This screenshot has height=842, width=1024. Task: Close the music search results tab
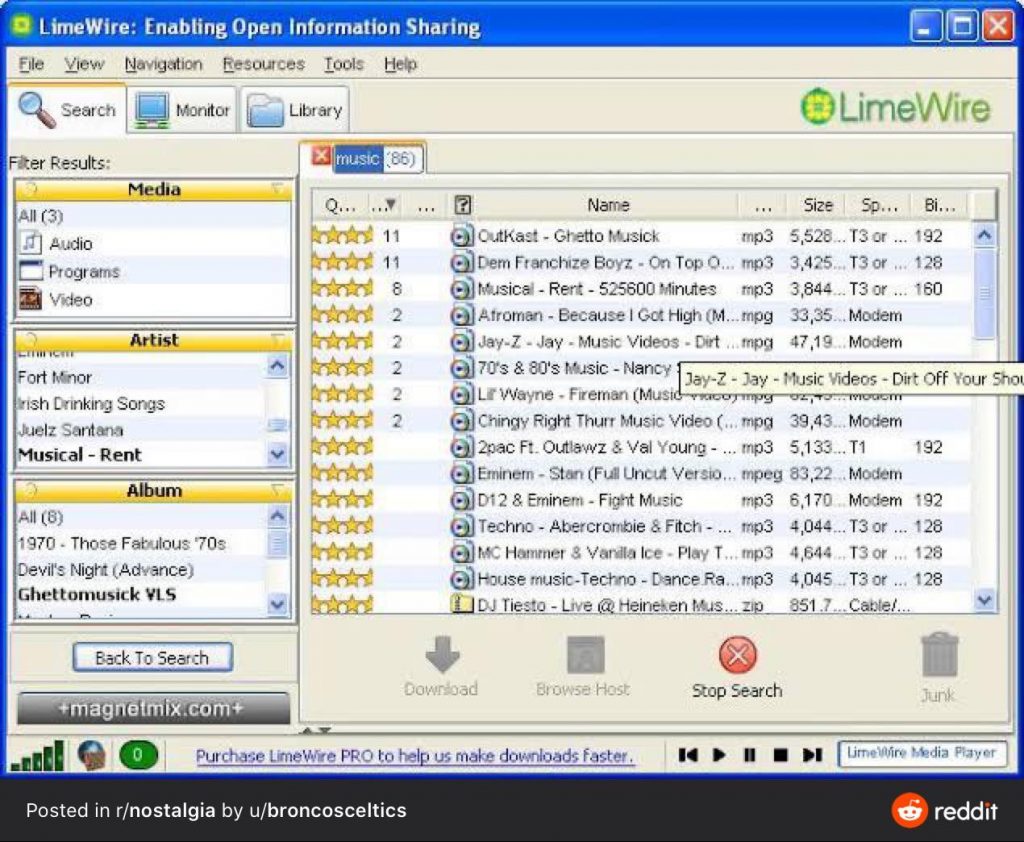click(x=320, y=156)
